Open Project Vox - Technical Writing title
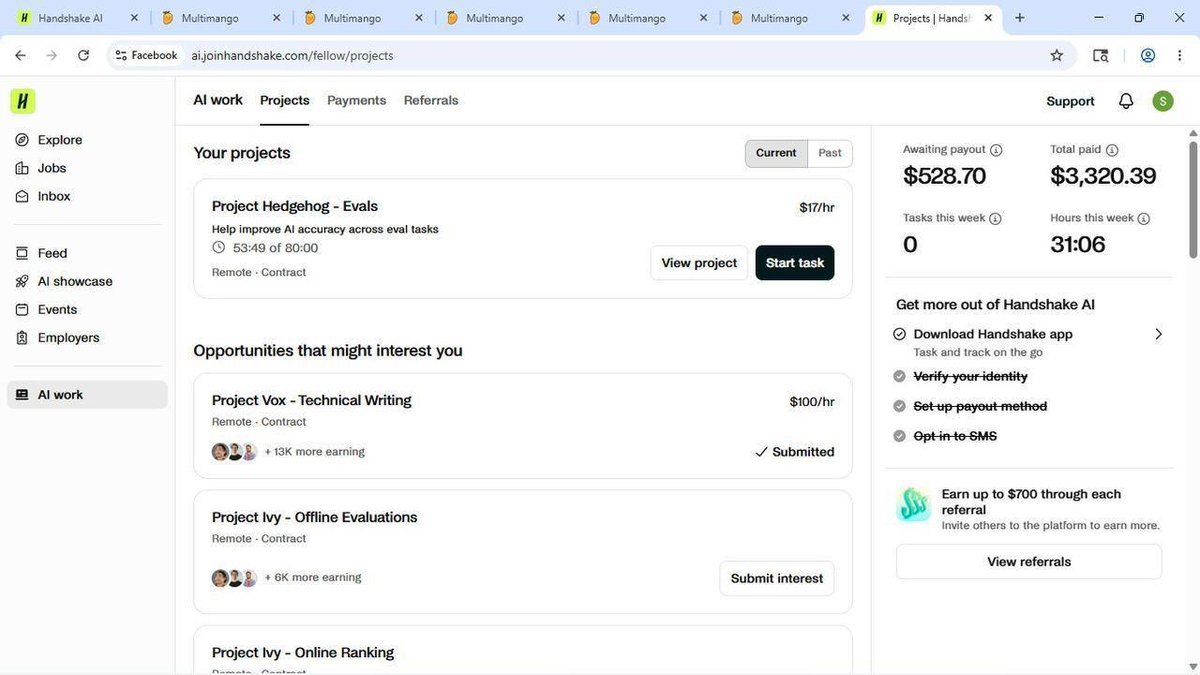1200x675 pixels. coord(312,400)
